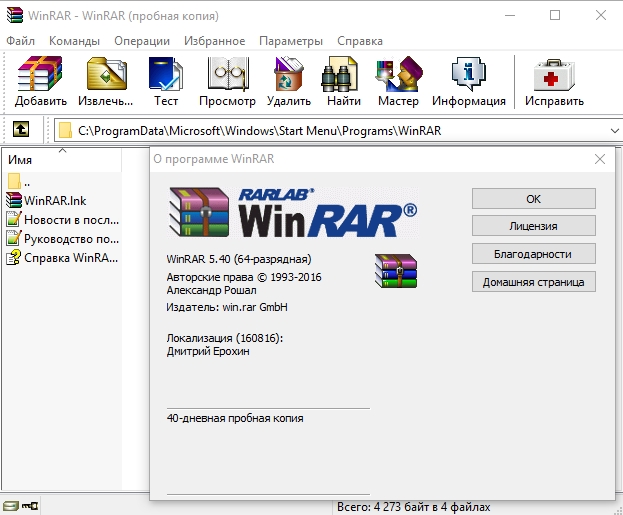This screenshot has width=623, height=515.
Task: Open the Команды menu
Action: click(x=74, y=41)
